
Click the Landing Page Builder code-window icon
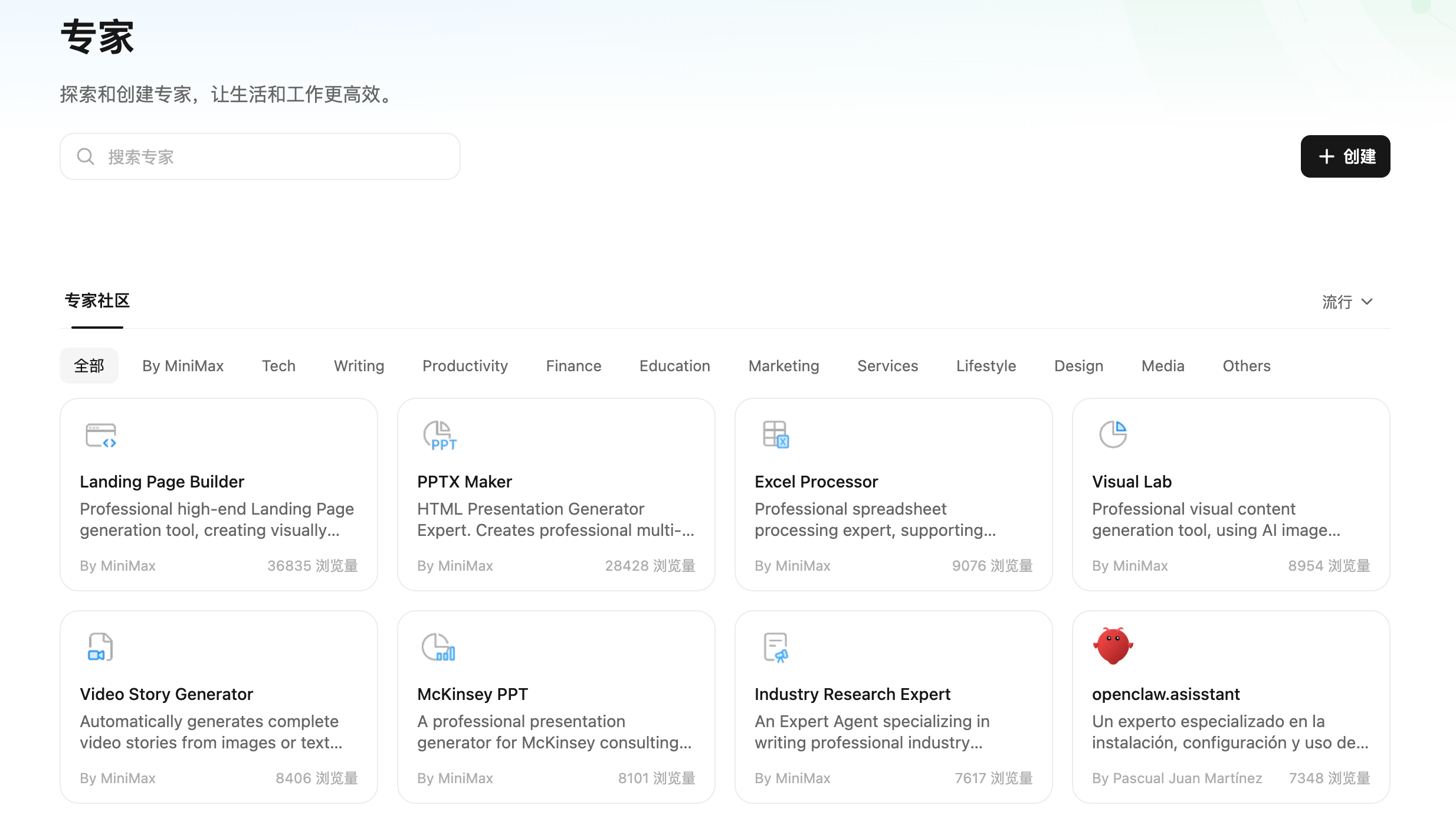pos(101,436)
